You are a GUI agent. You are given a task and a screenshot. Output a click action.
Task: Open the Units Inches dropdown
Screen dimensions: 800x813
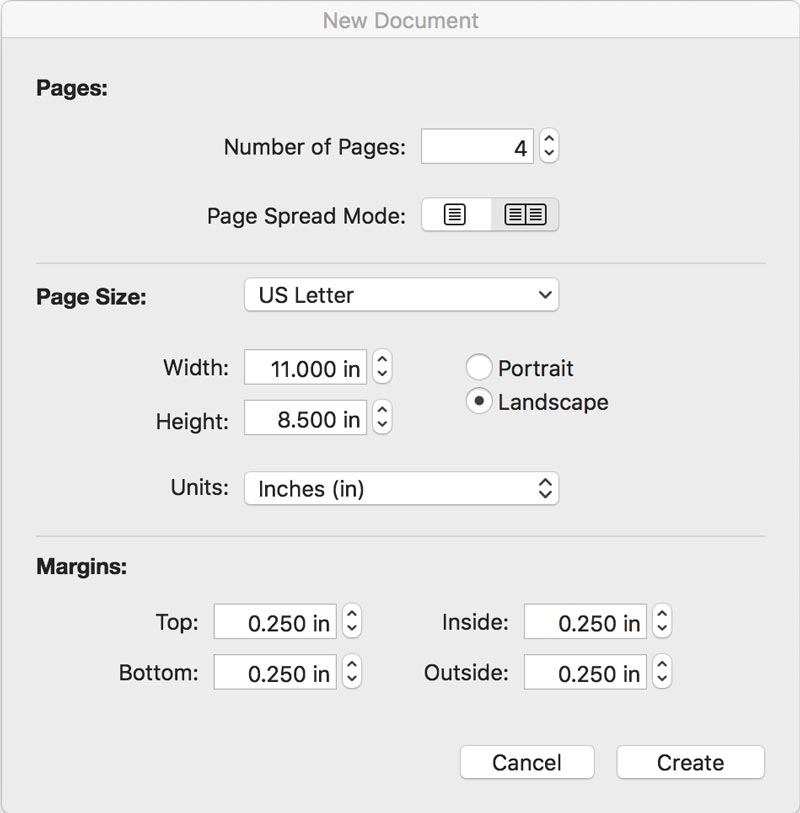click(x=401, y=488)
